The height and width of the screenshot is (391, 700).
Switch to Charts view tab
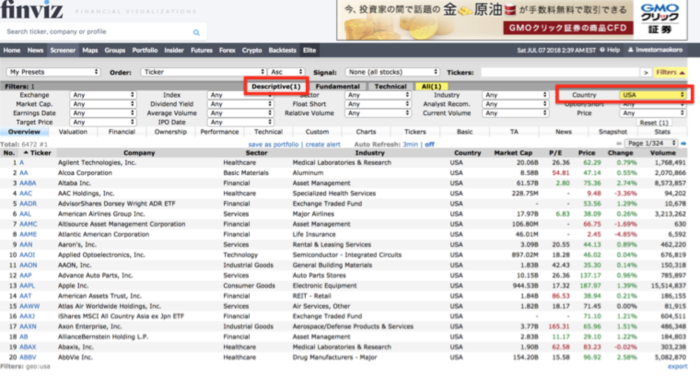click(x=366, y=132)
